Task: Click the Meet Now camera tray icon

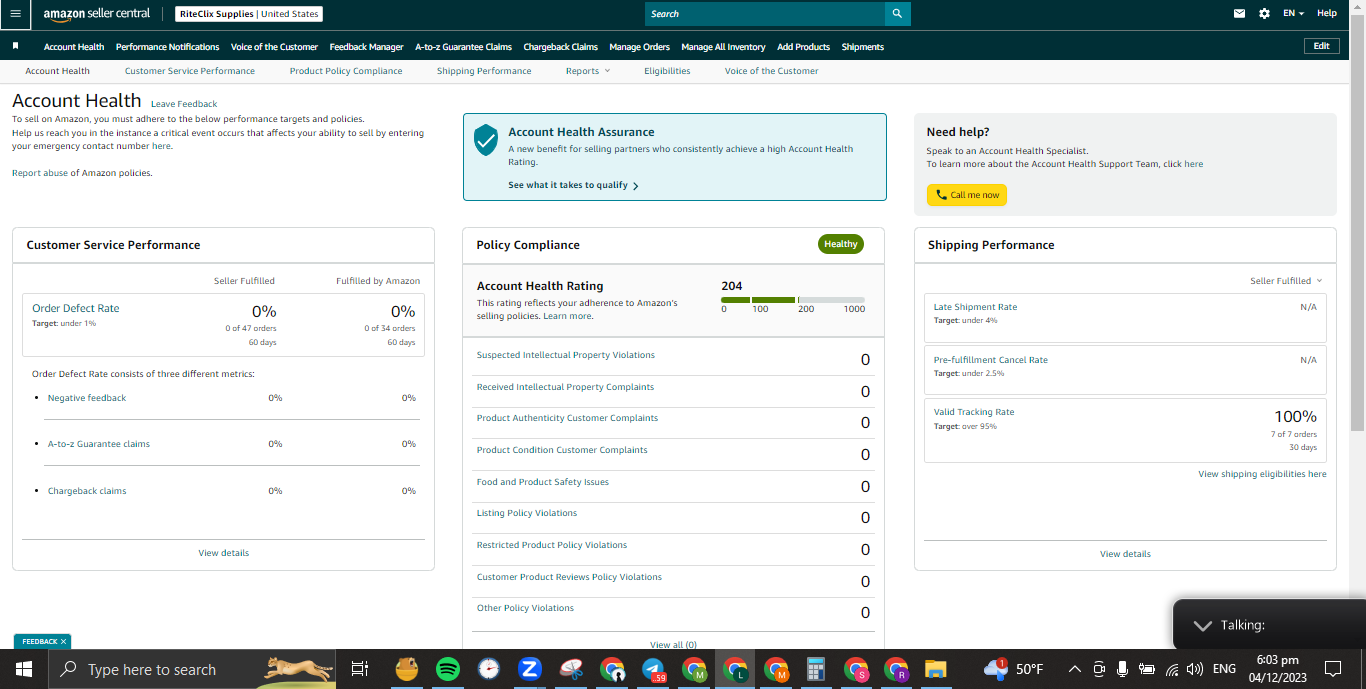Action: point(1098,669)
